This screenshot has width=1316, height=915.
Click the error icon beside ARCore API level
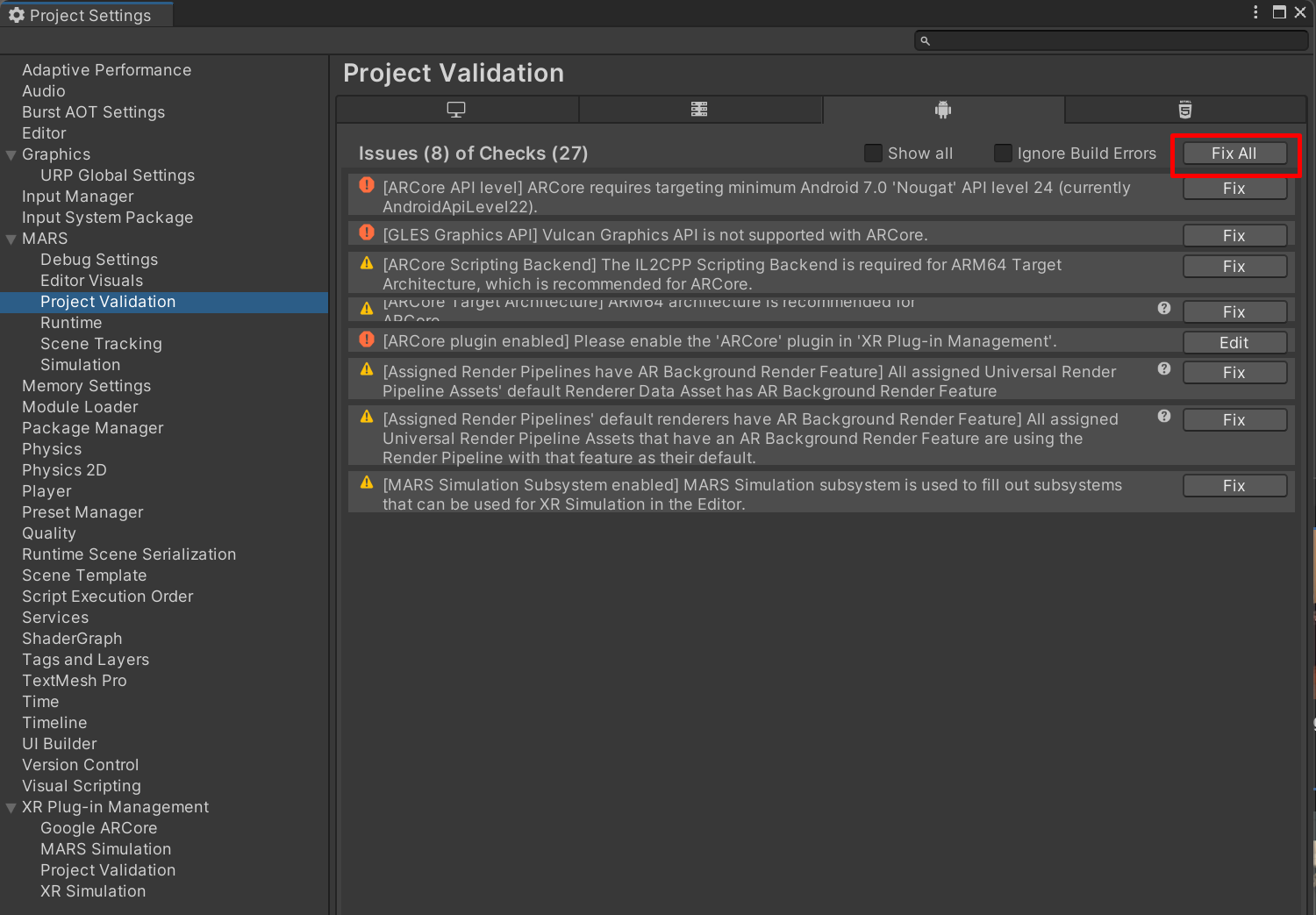[367, 185]
